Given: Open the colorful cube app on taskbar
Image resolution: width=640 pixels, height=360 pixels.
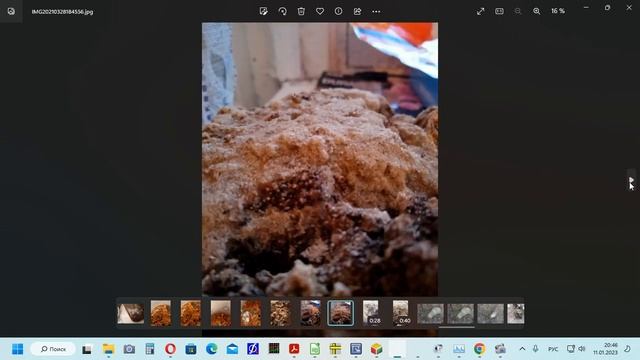Looking at the screenshot, I should [x=376, y=349].
